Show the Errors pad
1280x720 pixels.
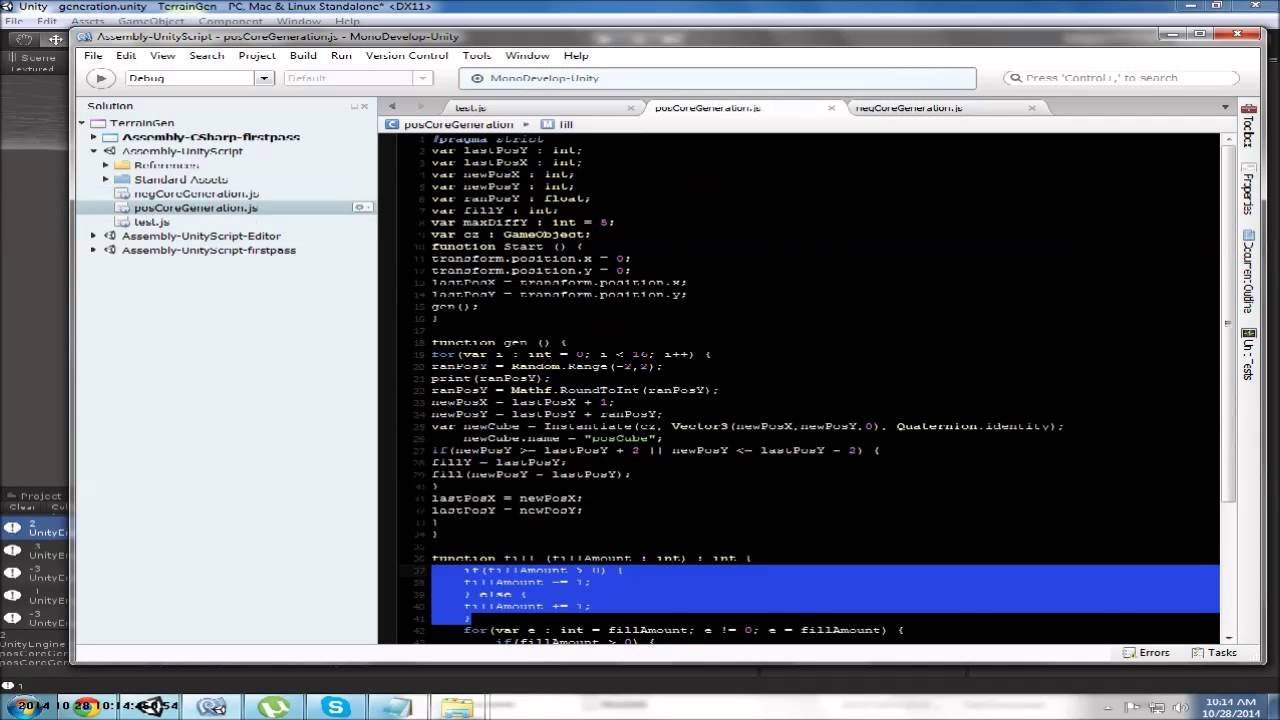point(1145,652)
